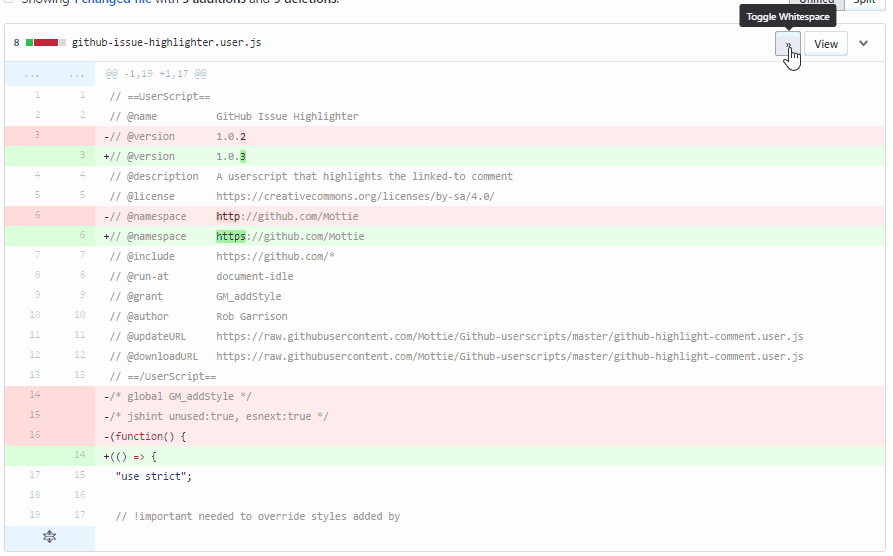Select added line number 3 in green

pyautogui.click(x=81, y=156)
